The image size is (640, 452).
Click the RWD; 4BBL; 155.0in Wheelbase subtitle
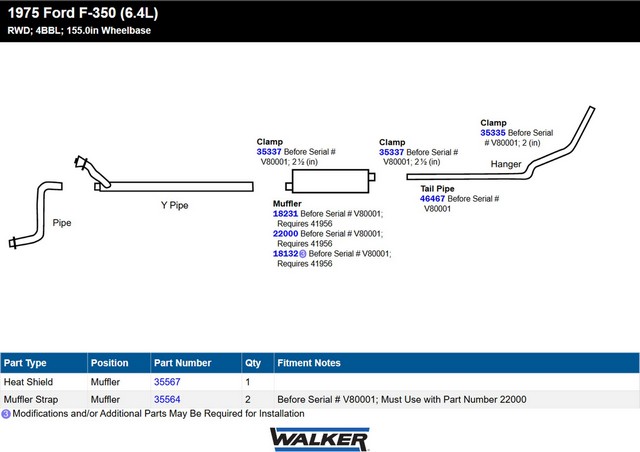(79, 31)
